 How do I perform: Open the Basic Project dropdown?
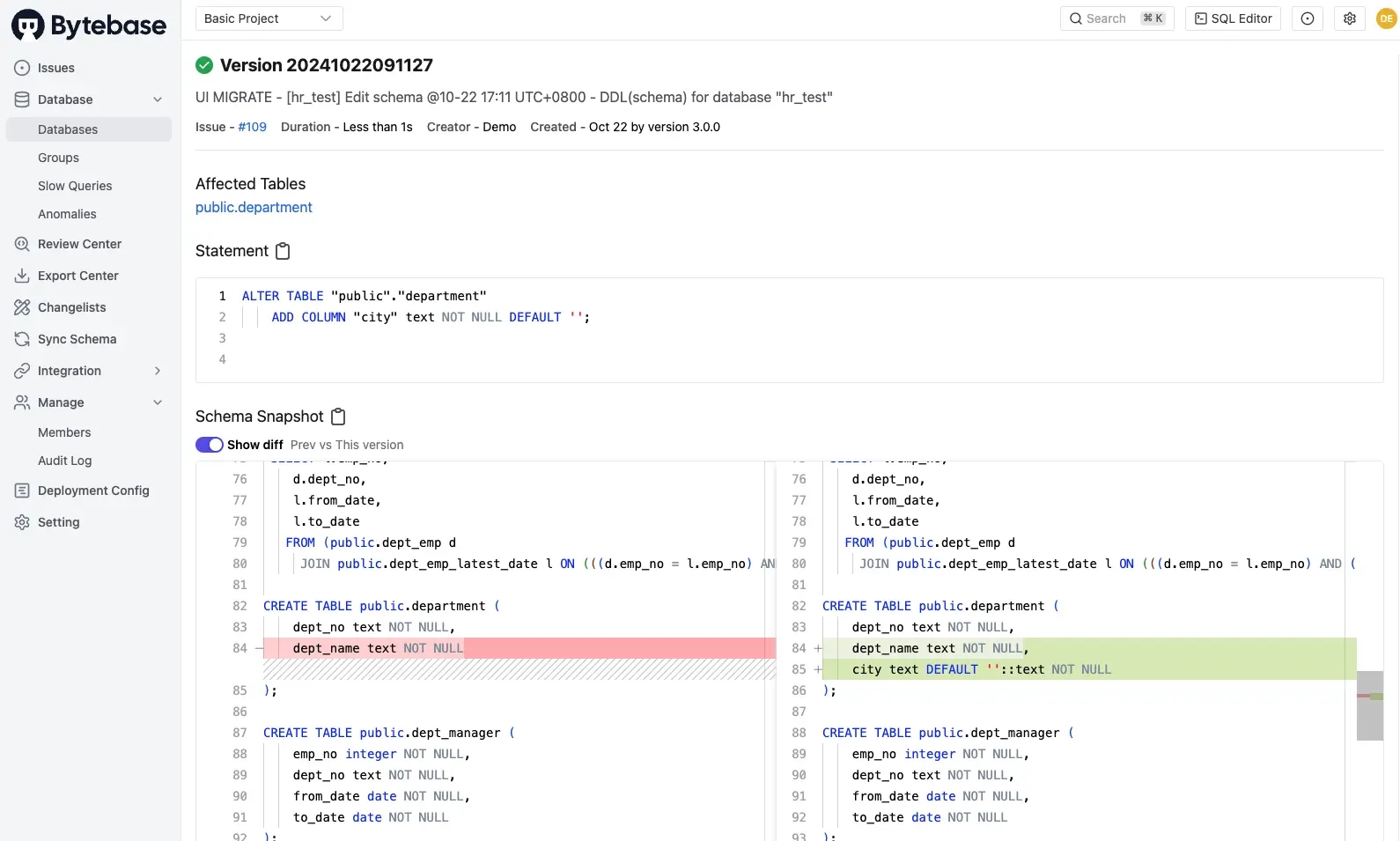click(269, 18)
